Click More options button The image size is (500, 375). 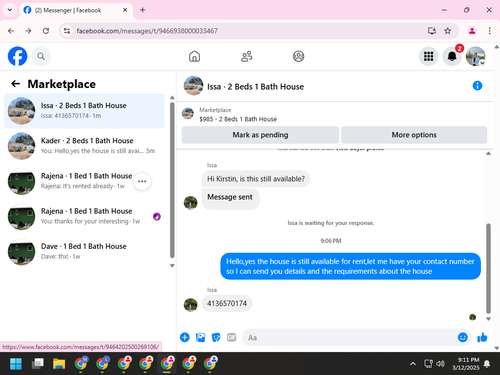(414, 135)
